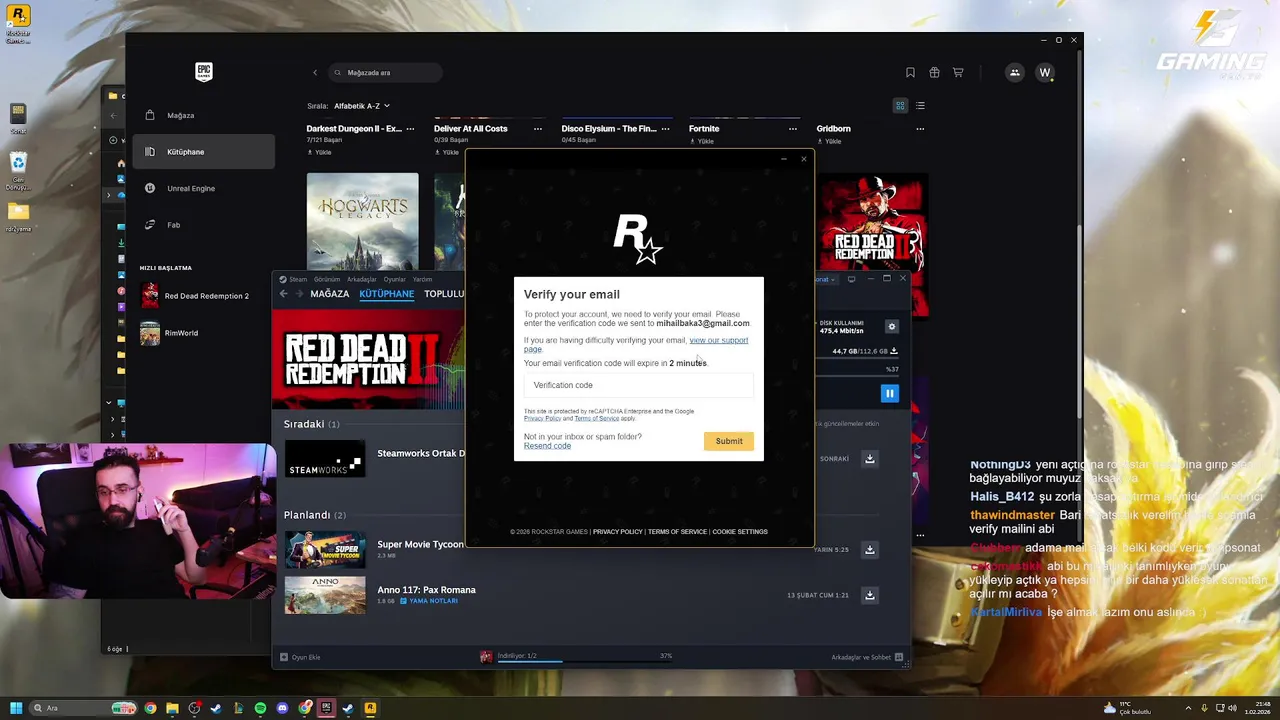Viewport: 1280px width, 720px height.
Task: Open the Epic shopping cart icon
Action: pyautogui.click(x=958, y=73)
